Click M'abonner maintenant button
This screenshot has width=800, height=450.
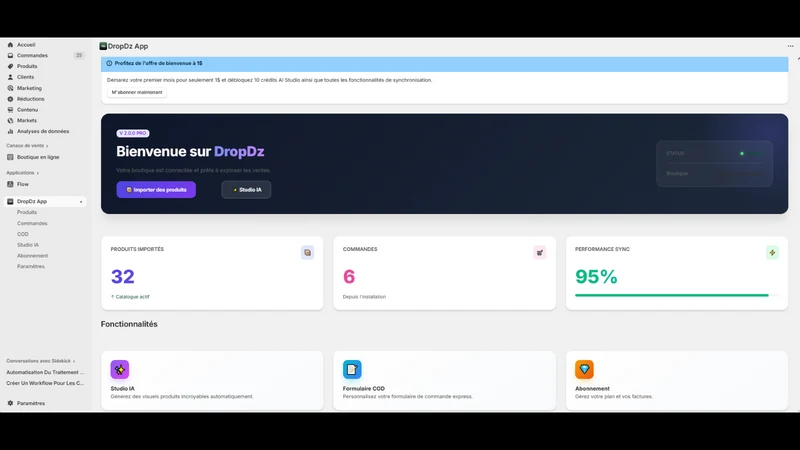[x=137, y=92]
